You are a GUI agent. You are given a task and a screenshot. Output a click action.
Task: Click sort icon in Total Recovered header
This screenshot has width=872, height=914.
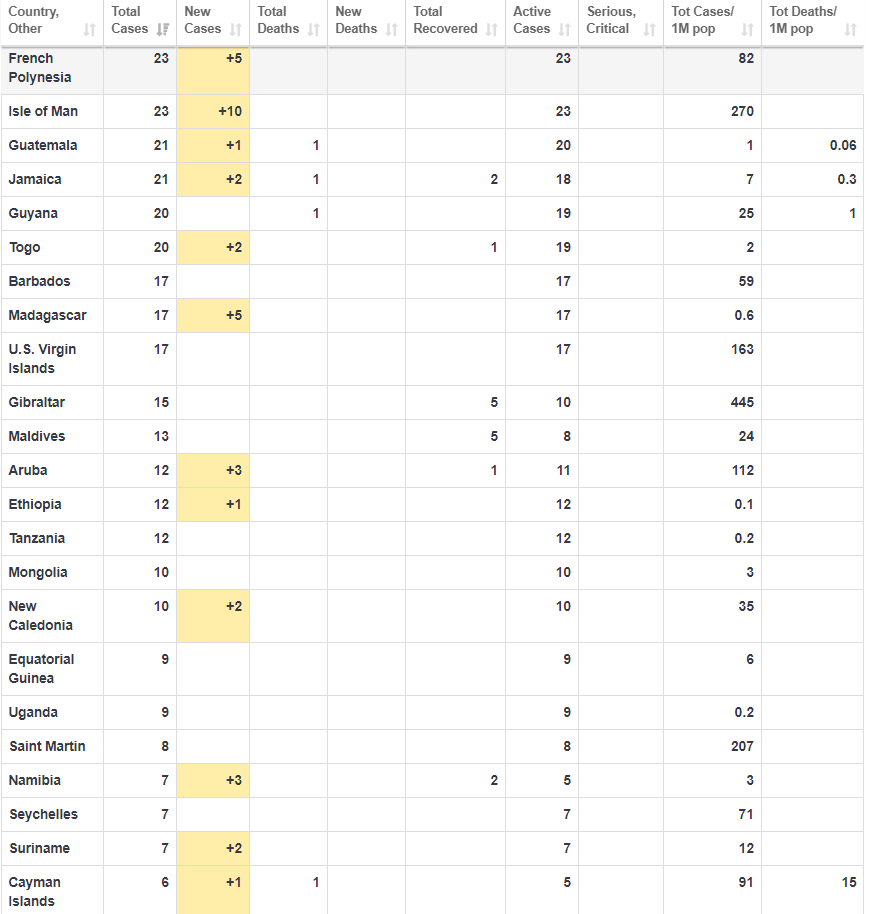click(492, 30)
